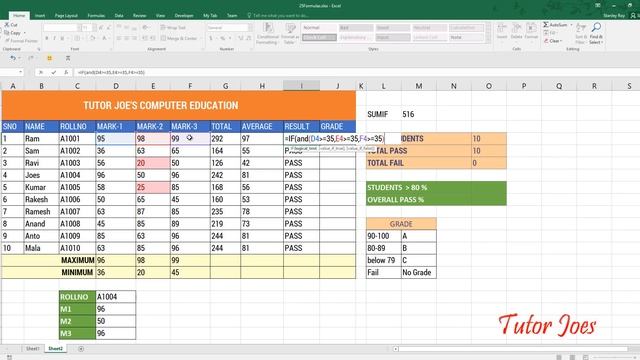The width and height of the screenshot is (640, 360).
Task: Toggle Italic formatting
Action: (54, 38)
